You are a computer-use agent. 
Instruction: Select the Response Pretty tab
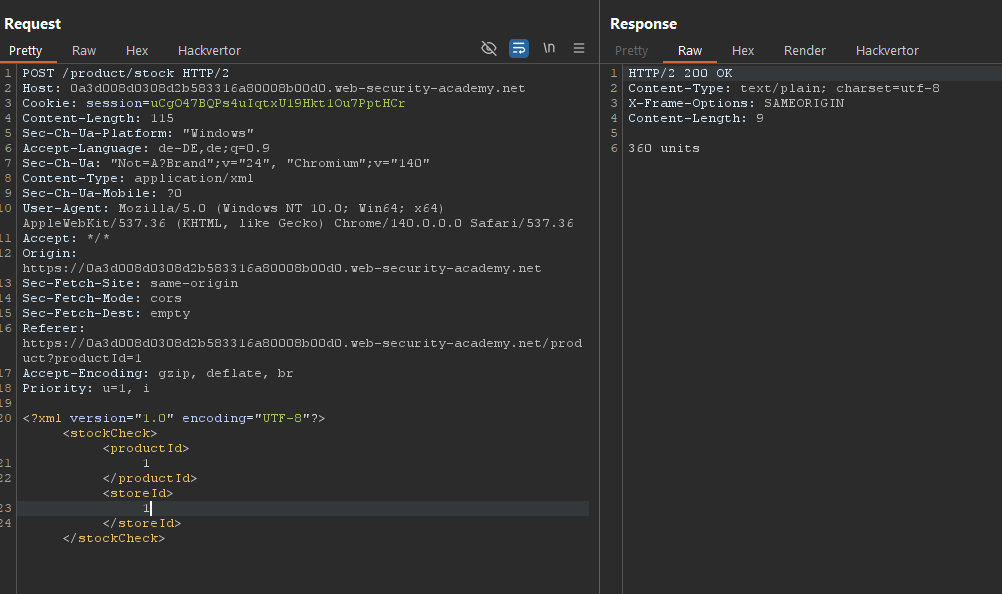pyautogui.click(x=631, y=50)
